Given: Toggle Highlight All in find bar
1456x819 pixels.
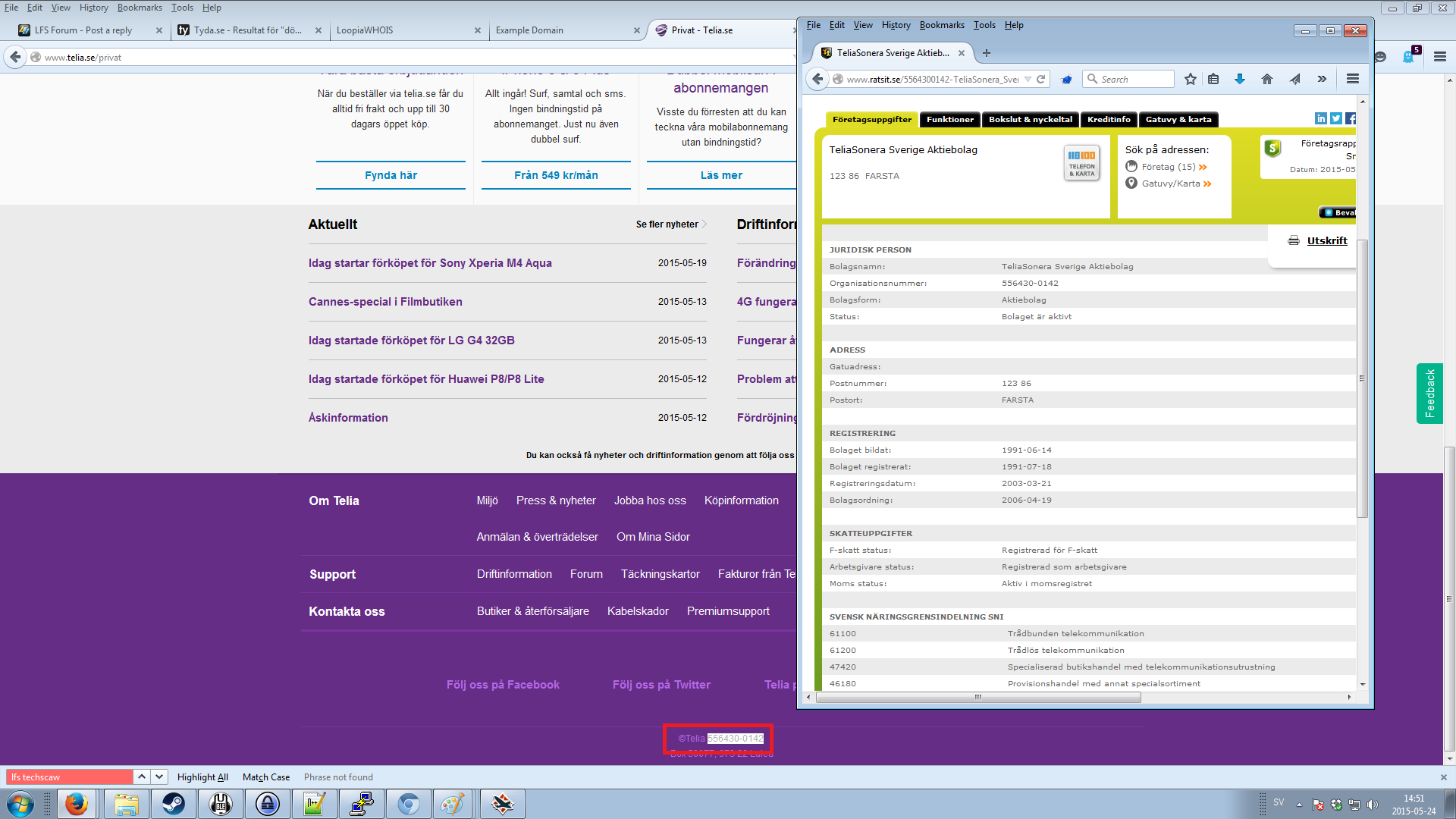Looking at the screenshot, I should [x=202, y=777].
